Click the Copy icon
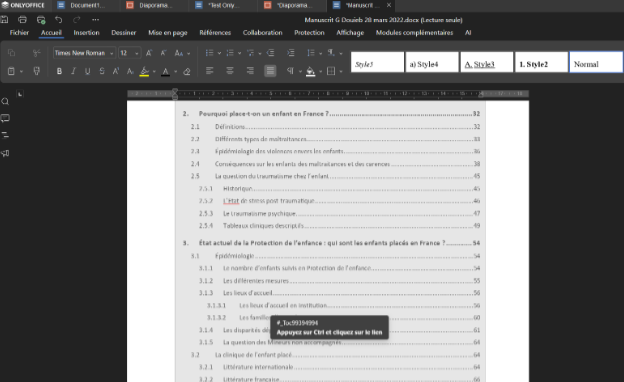Viewport: 624px width, 382px height. point(12,53)
